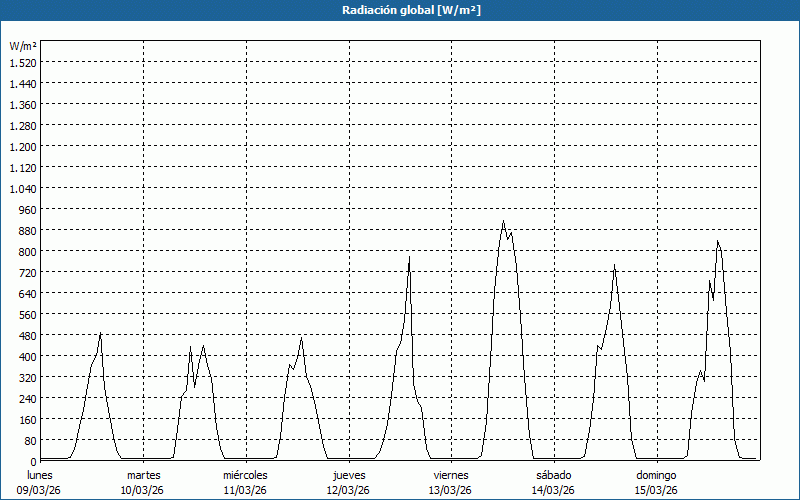This screenshot has height=500, width=800.
Task: Click the 'sábado' day label
Action: tap(554, 475)
